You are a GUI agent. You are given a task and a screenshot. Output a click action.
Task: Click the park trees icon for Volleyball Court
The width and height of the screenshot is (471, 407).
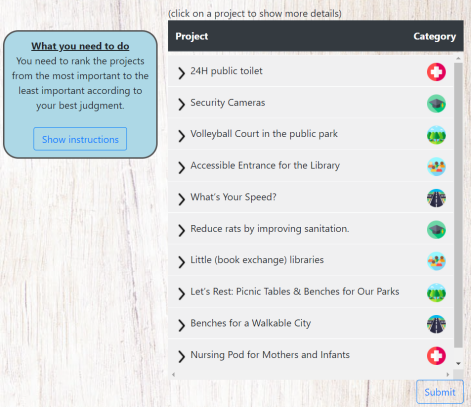point(436,135)
